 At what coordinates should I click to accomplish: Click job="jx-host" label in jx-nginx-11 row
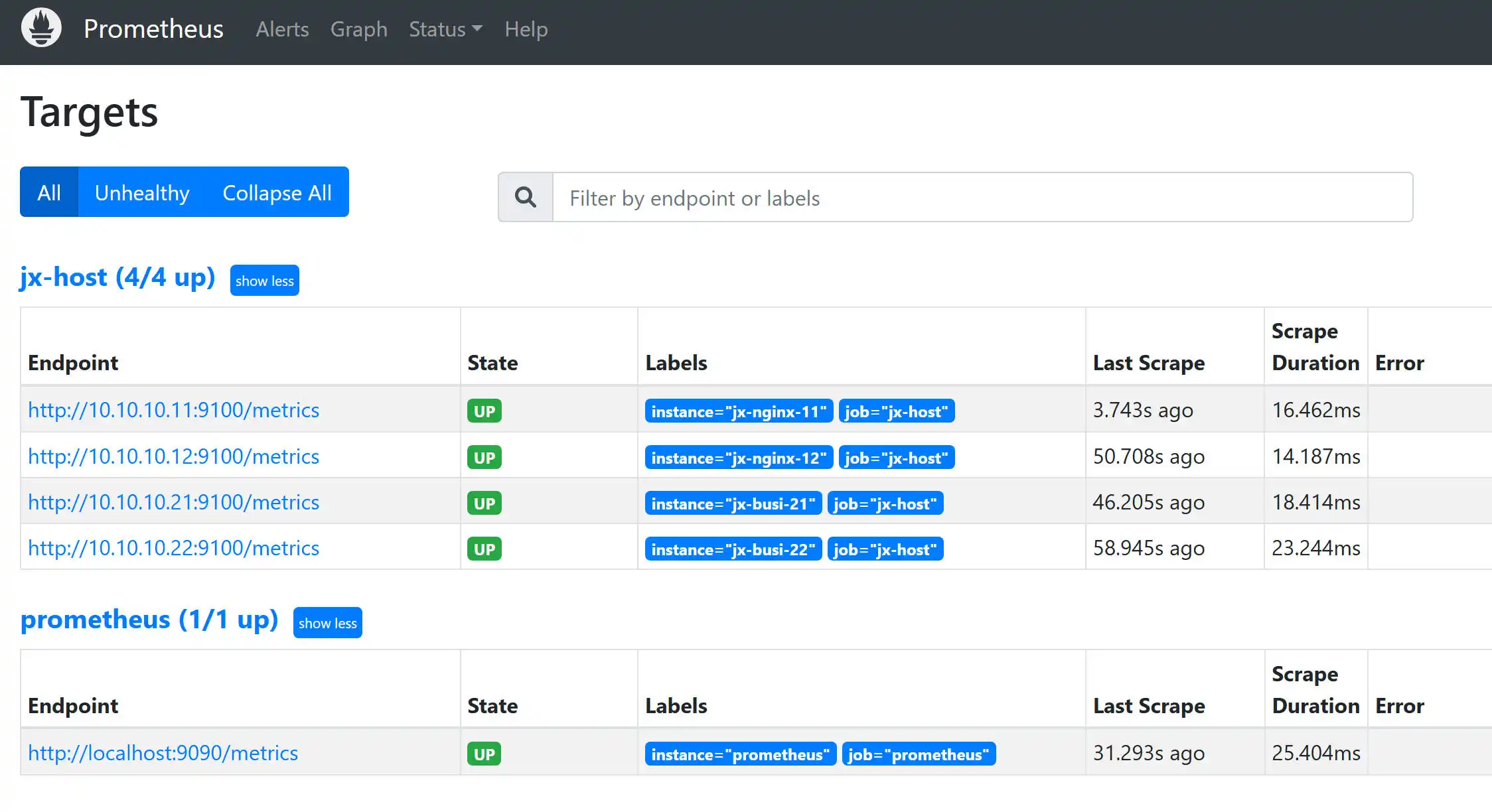pyautogui.click(x=897, y=411)
